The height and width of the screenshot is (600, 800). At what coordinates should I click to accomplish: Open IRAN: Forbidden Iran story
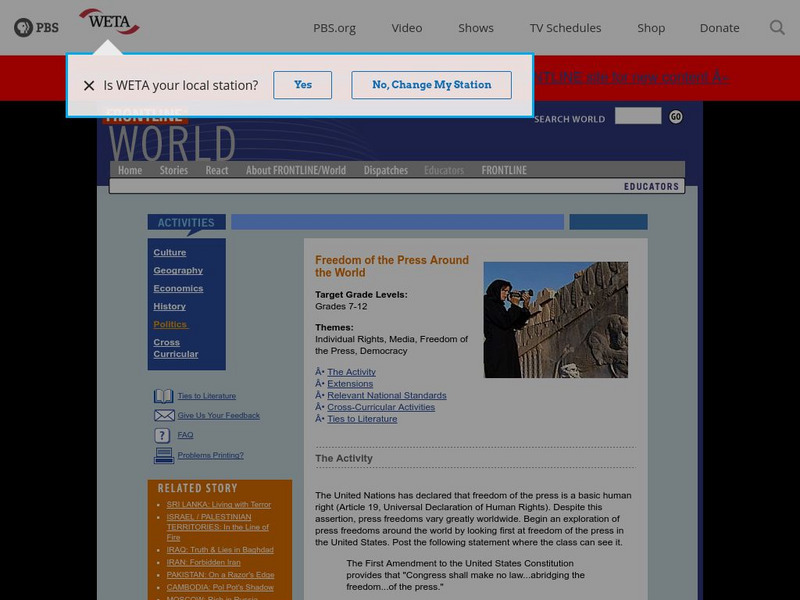(x=203, y=562)
